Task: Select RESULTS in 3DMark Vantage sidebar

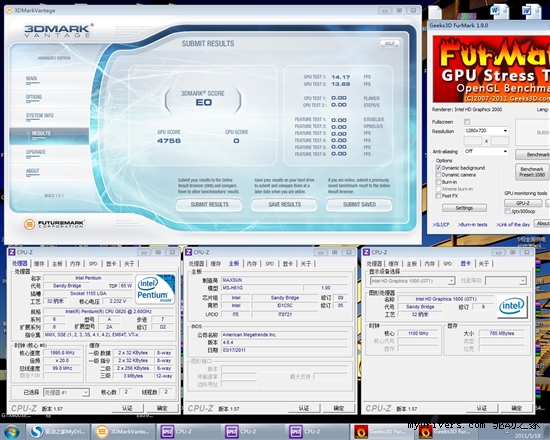Action: click(49, 136)
